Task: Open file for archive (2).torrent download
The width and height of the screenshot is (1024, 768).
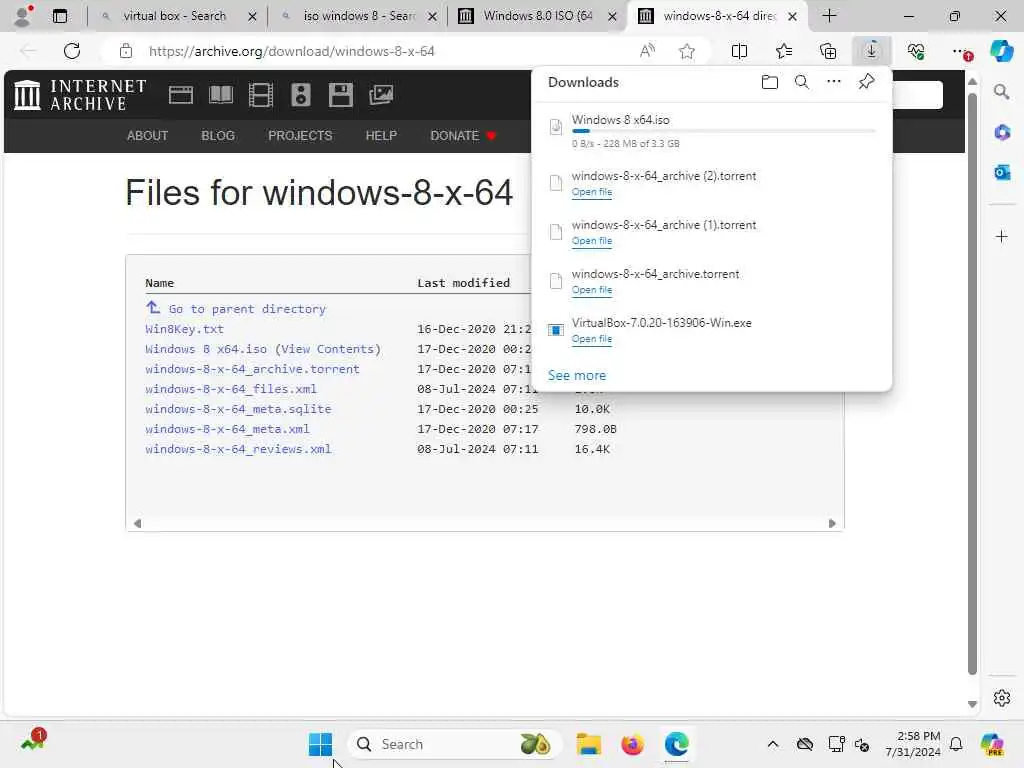Action: point(592,192)
